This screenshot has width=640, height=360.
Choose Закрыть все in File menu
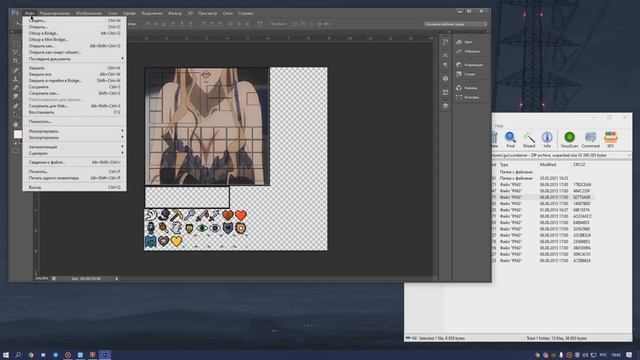(74, 74)
